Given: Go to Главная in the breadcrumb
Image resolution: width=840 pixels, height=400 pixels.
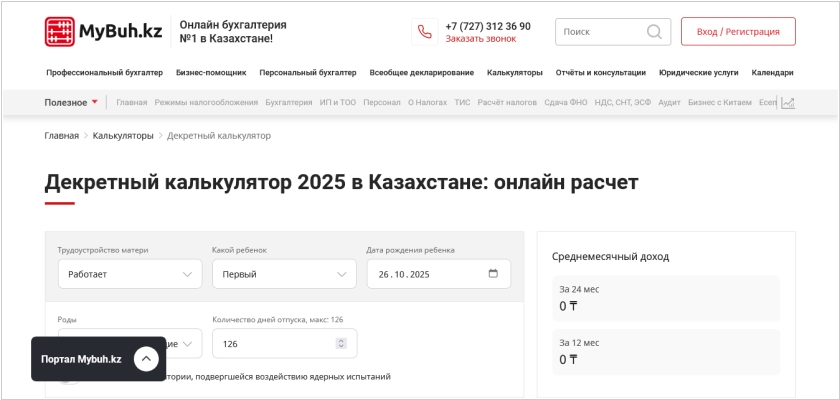Looking at the screenshot, I should point(61,135).
